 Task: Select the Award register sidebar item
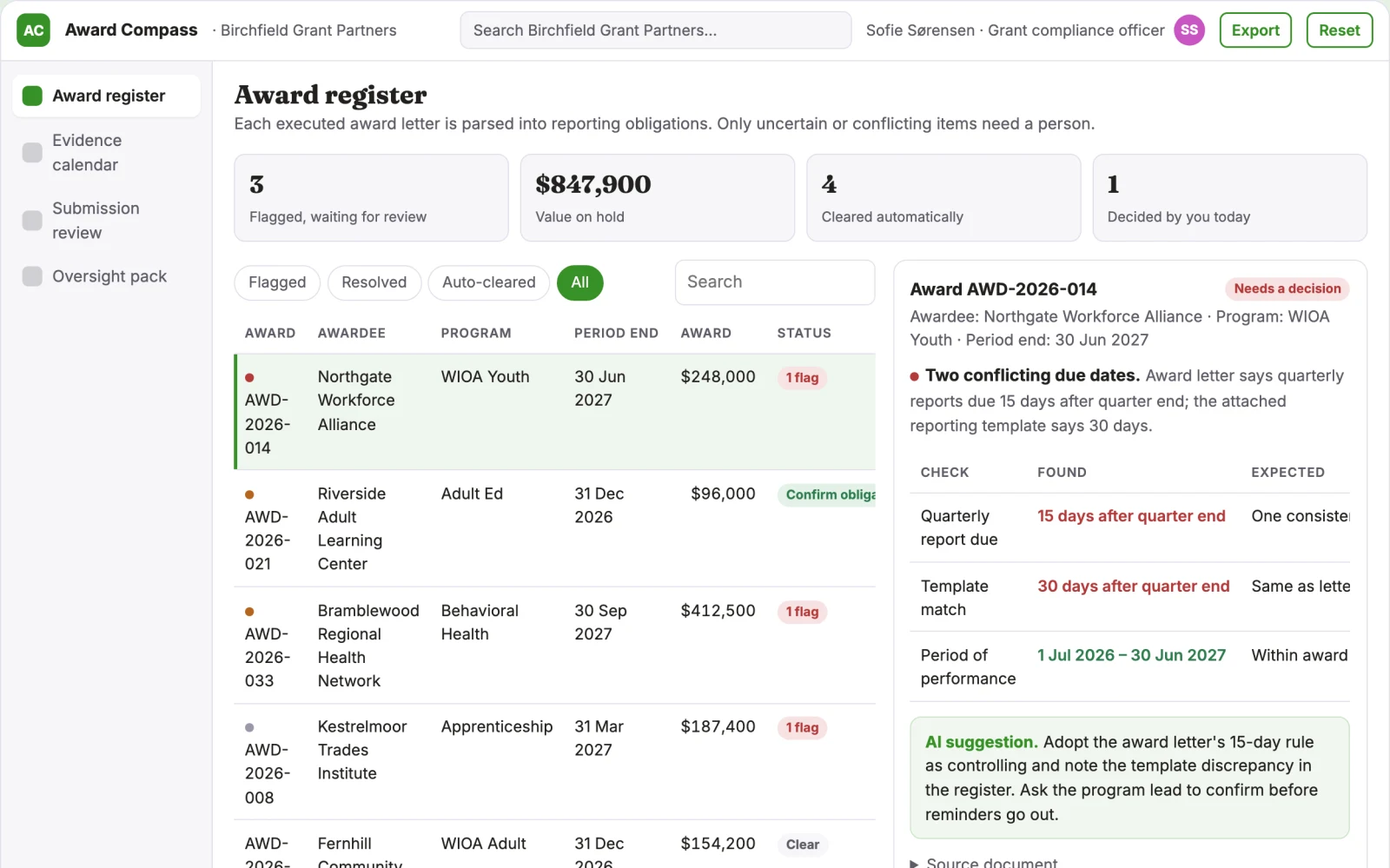click(106, 96)
